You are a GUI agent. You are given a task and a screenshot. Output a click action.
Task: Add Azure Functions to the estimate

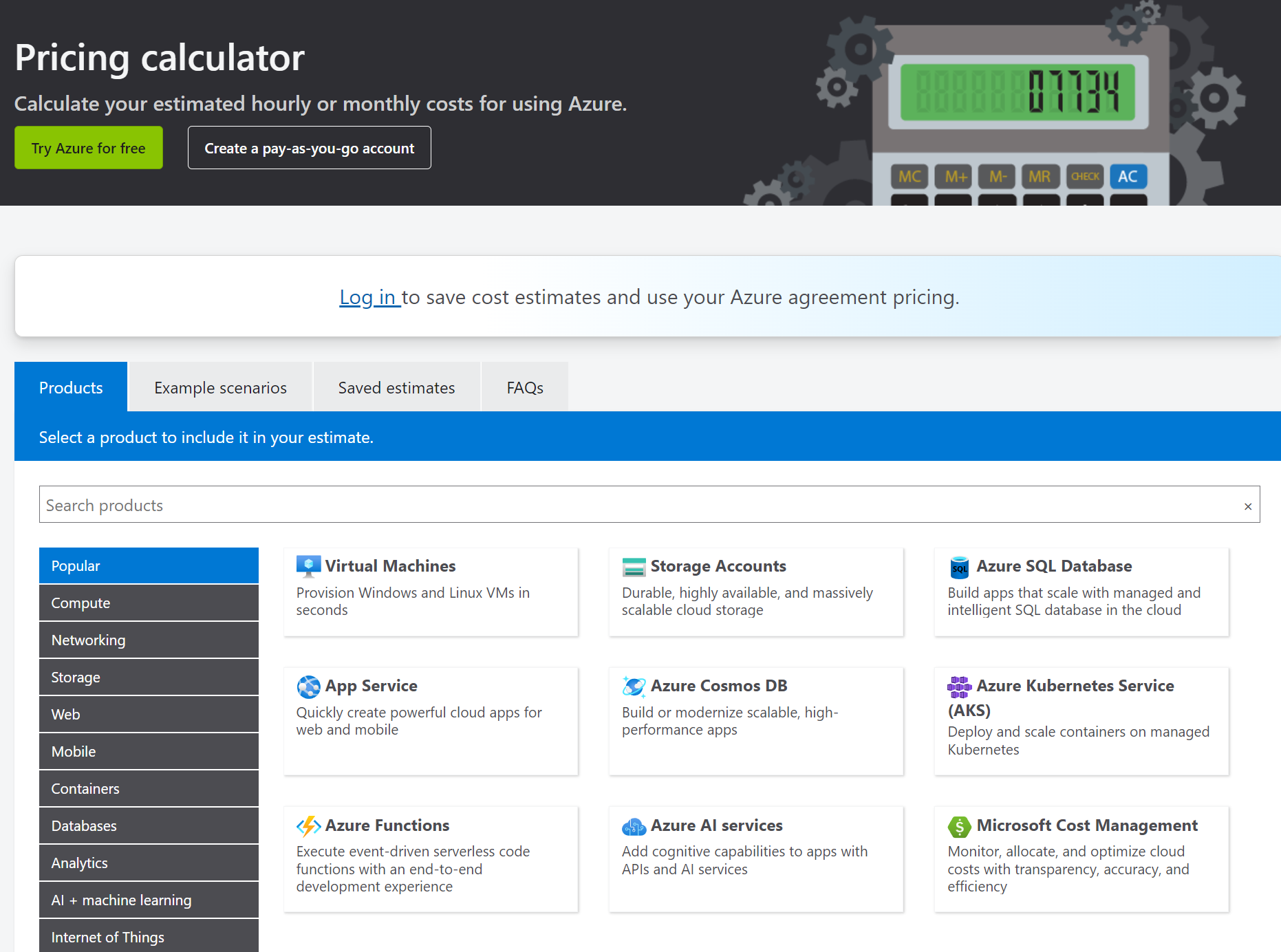point(431,859)
